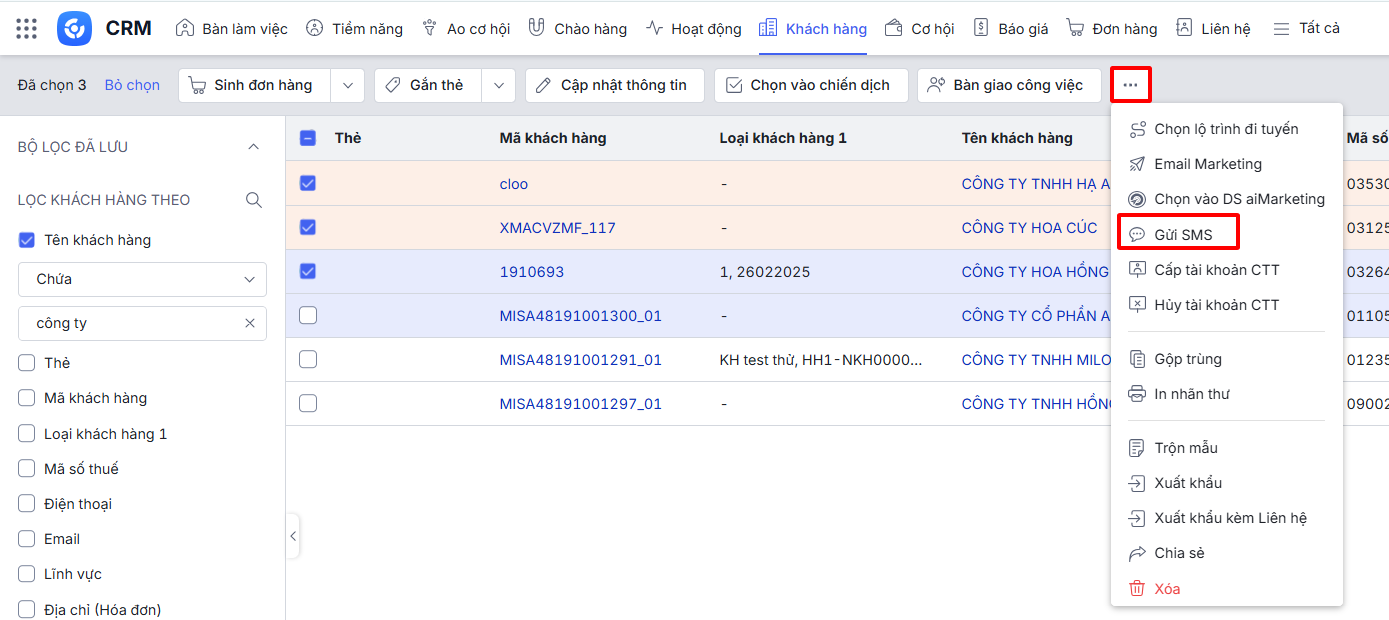Enable the Mã số thuế filter checkbox
Image resolution: width=1389 pixels, height=620 pixels.
point(27,469)
